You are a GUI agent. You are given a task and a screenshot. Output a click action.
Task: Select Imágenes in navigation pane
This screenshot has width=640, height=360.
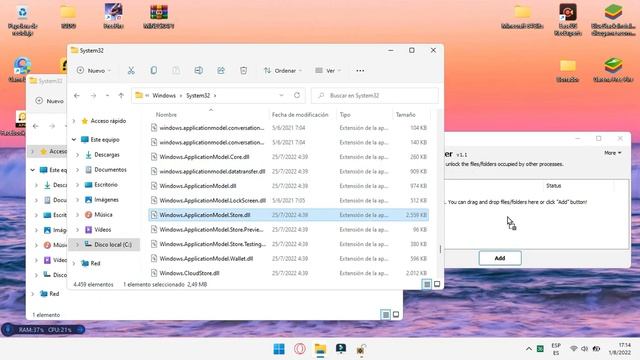point(105,200)
